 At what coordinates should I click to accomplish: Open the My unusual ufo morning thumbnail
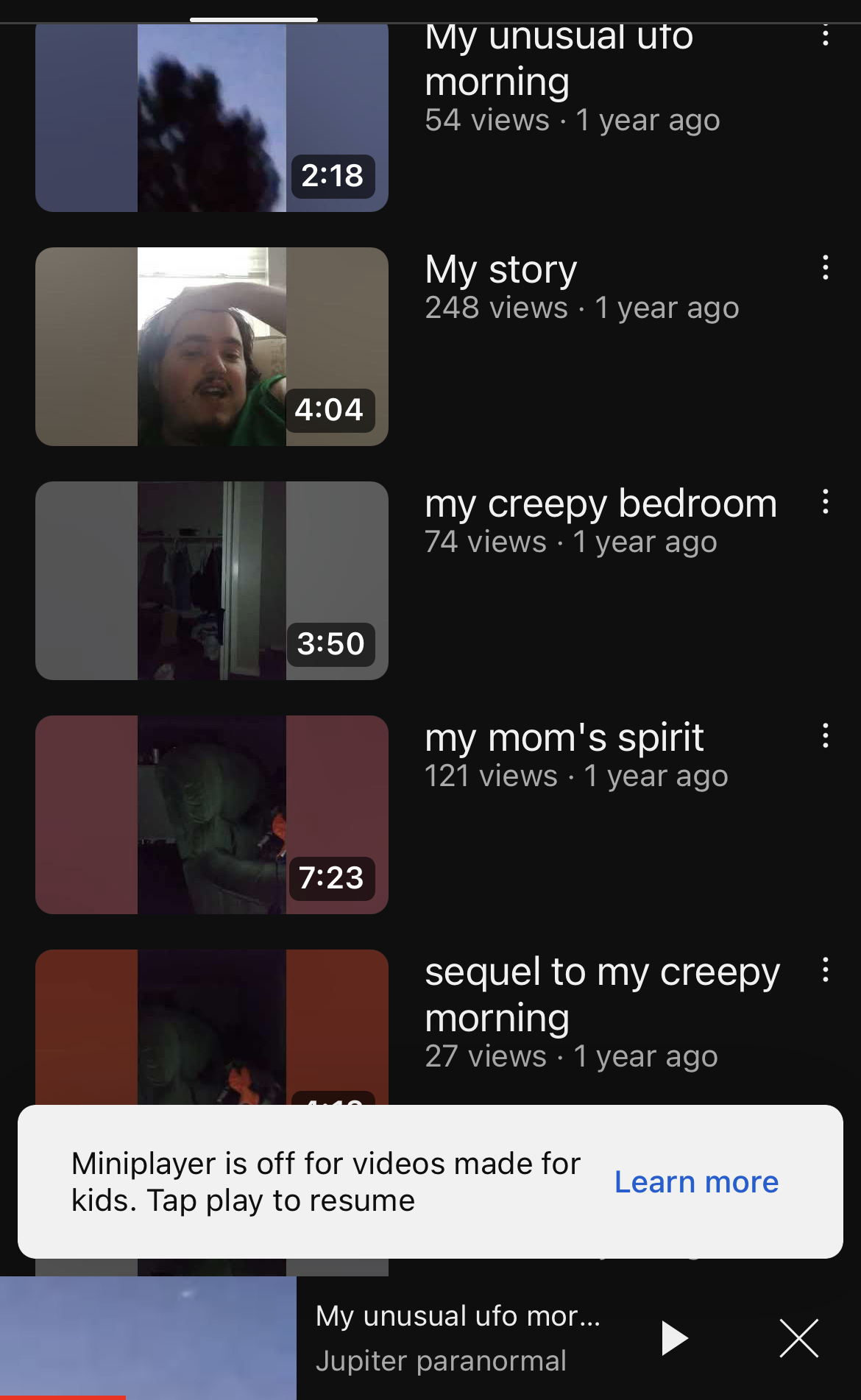click(212, 118)
